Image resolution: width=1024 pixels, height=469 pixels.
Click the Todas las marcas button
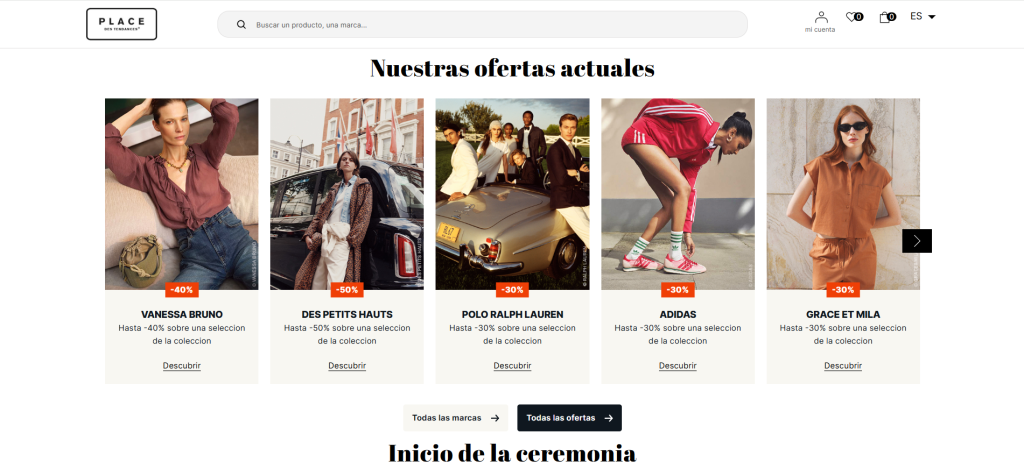point(455,418)
